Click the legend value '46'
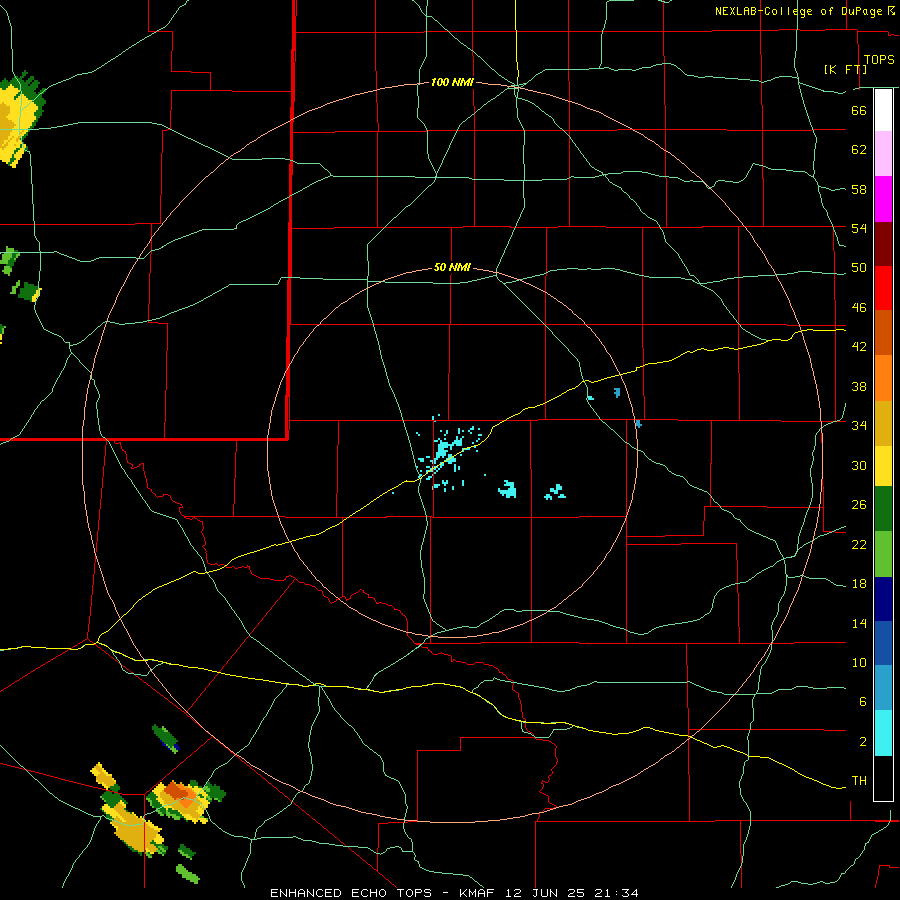The height and width of the screenshot is (900, 900). point(859,308)
